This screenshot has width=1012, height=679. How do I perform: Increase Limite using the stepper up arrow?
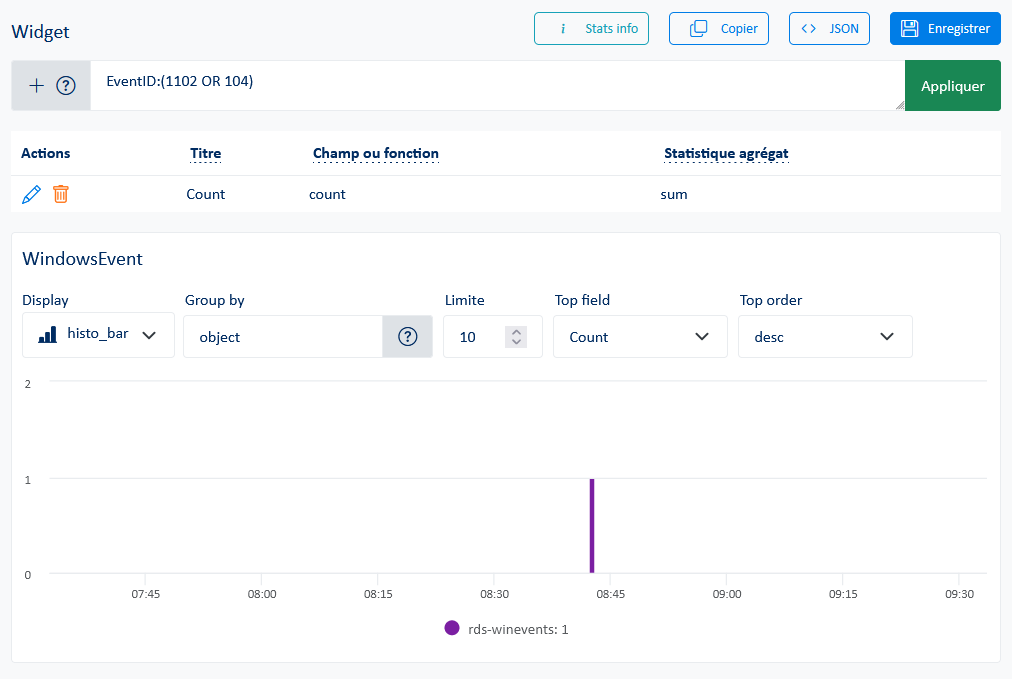(518, 331)
